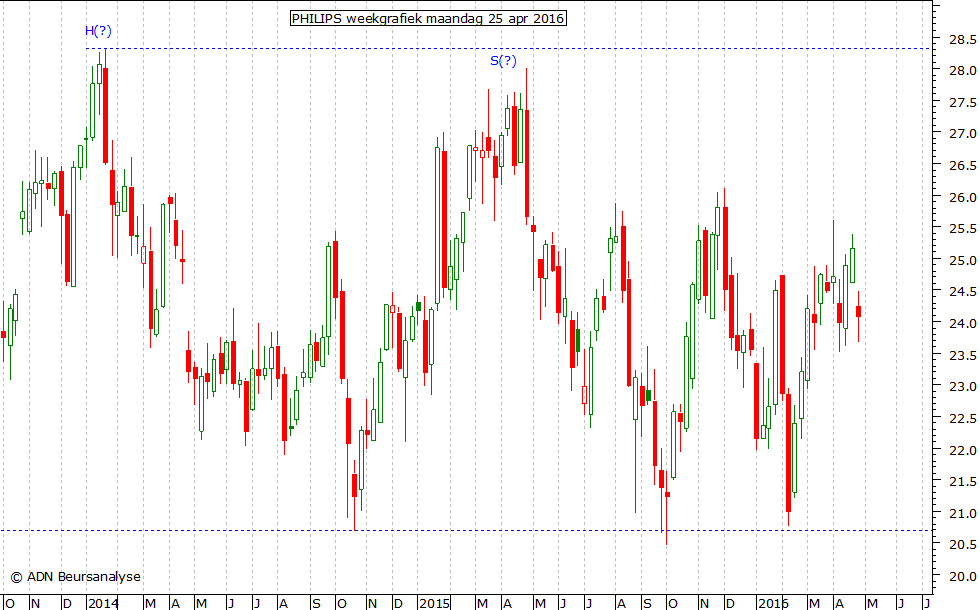Click the 25.0 value on price scale
The width and height of the screenshot is (980, 610).
point(962,261)
